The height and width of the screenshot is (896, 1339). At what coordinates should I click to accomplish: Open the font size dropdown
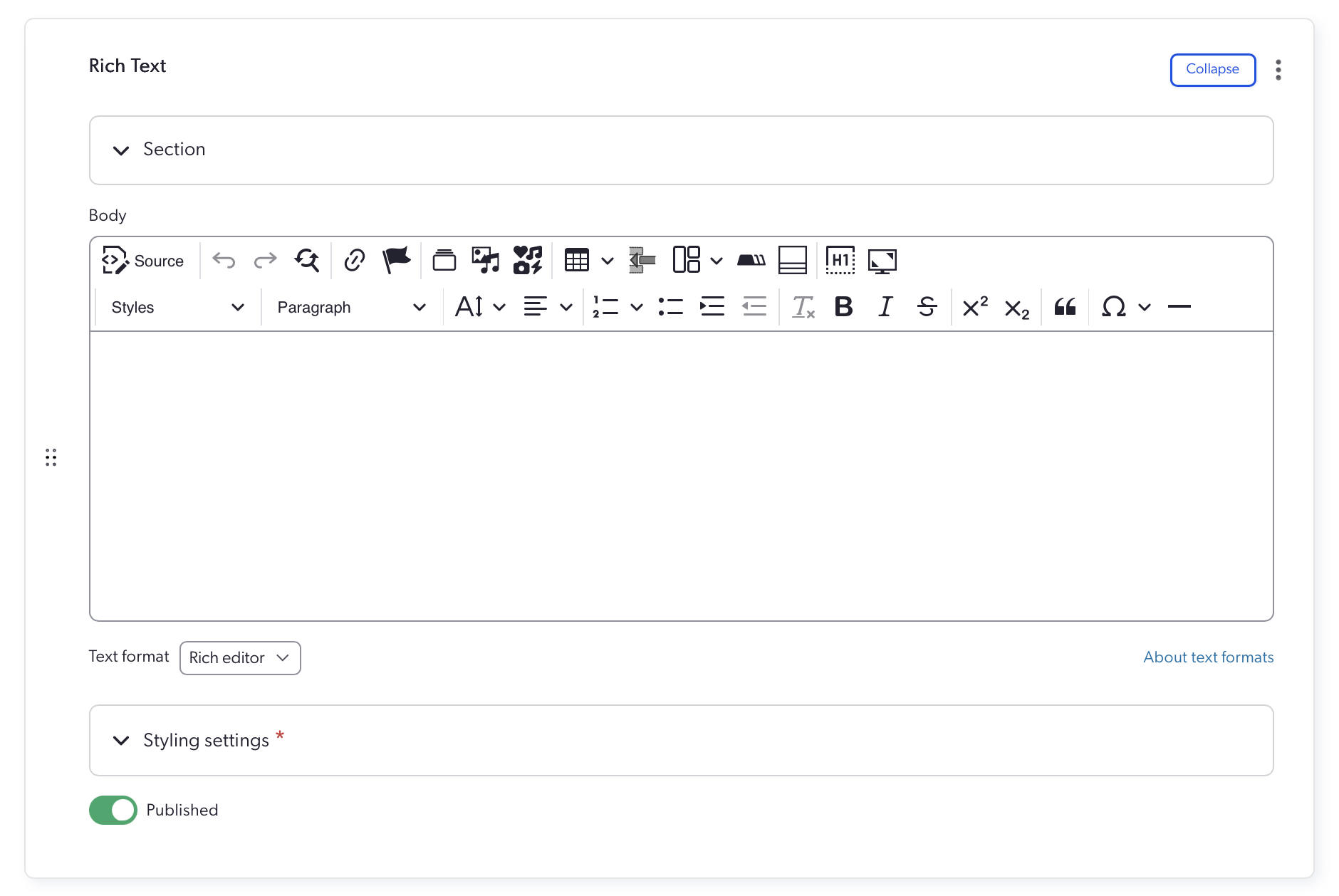(x=480, y=308)
